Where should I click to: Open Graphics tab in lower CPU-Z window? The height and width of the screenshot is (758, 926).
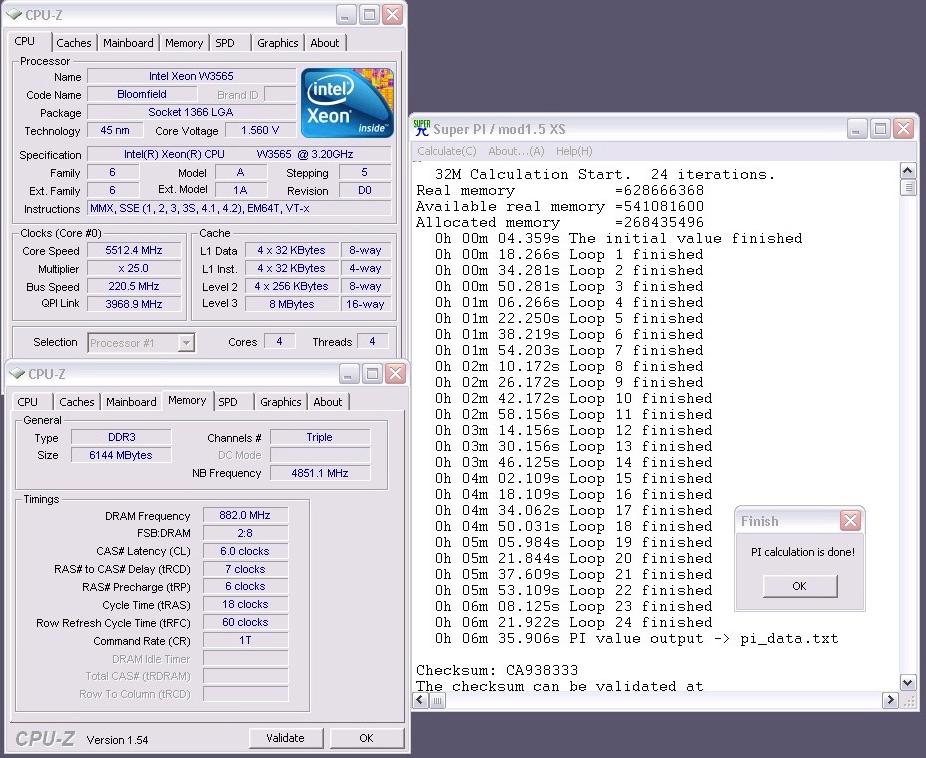pyautogui.click(x=281, y=402)
